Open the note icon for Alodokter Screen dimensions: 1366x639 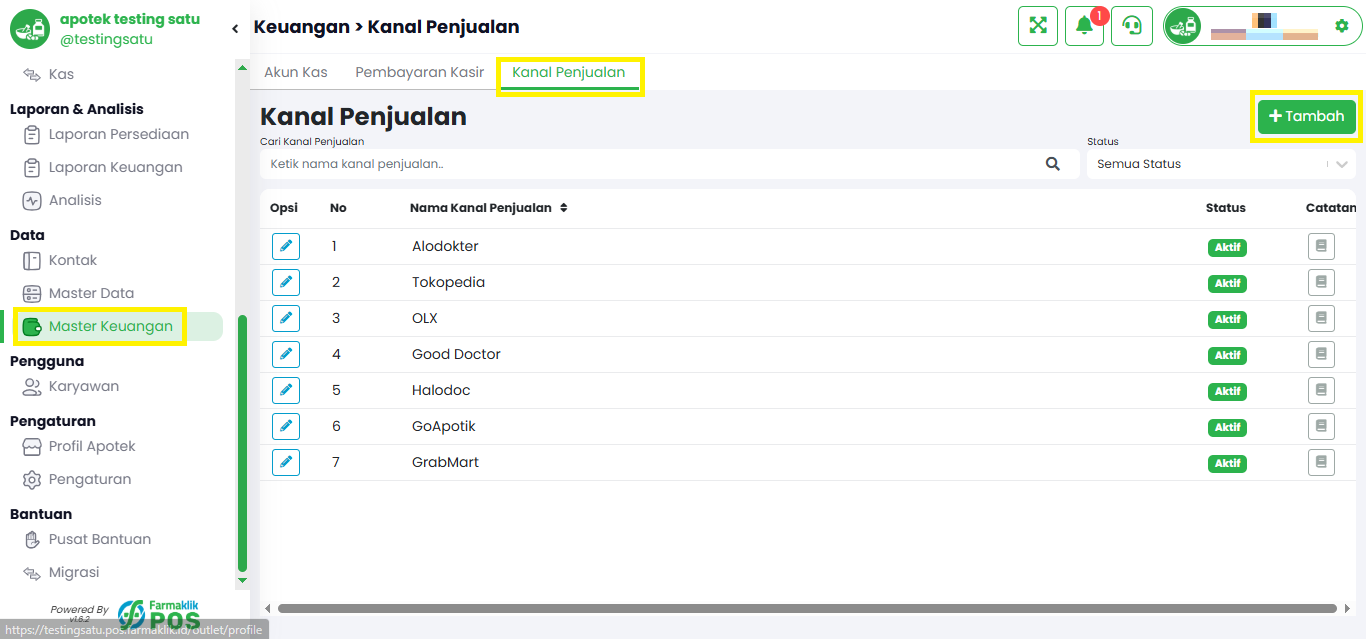click(1321, 246)
